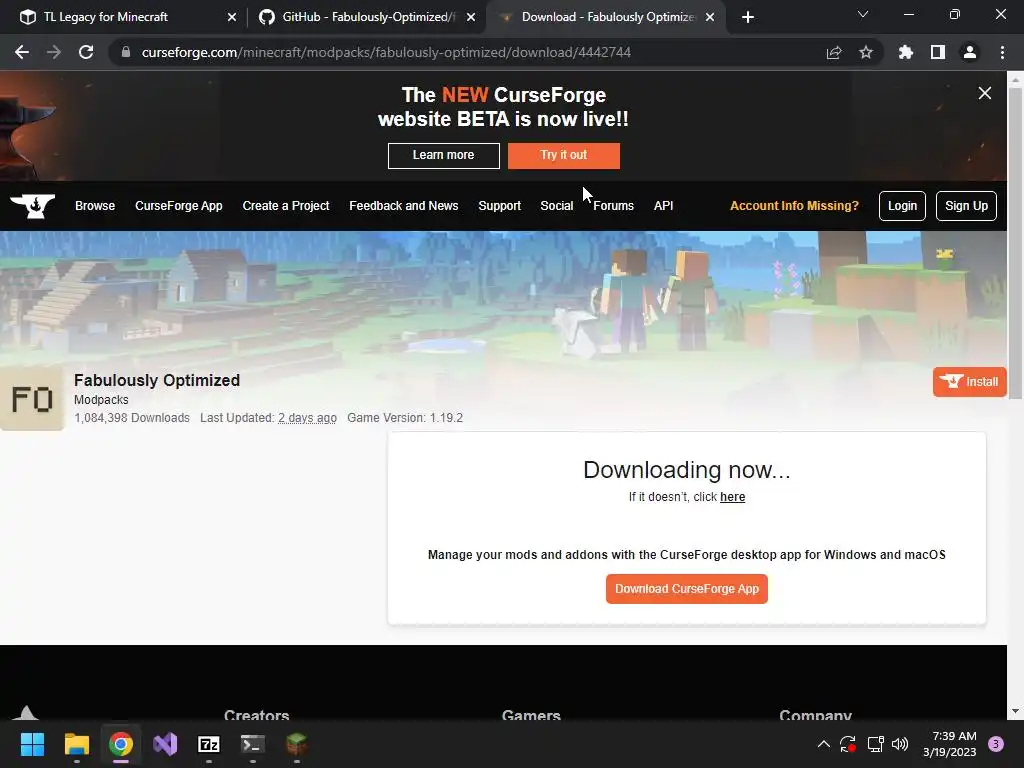Click the site lock icon in address bar
The width and height of the screenshot is (1024, 768).
[x=126, y=52]
